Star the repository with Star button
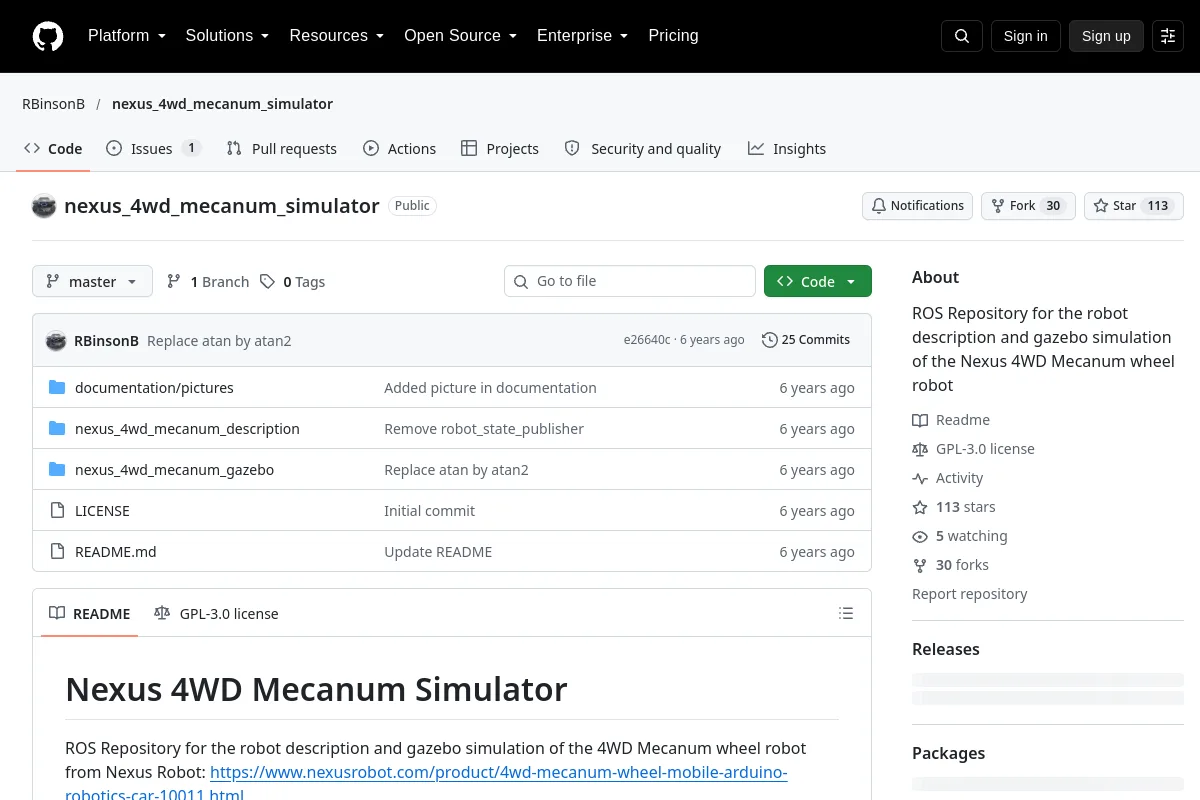This screenshot has height=800, width=1200. pos(1134,206)
